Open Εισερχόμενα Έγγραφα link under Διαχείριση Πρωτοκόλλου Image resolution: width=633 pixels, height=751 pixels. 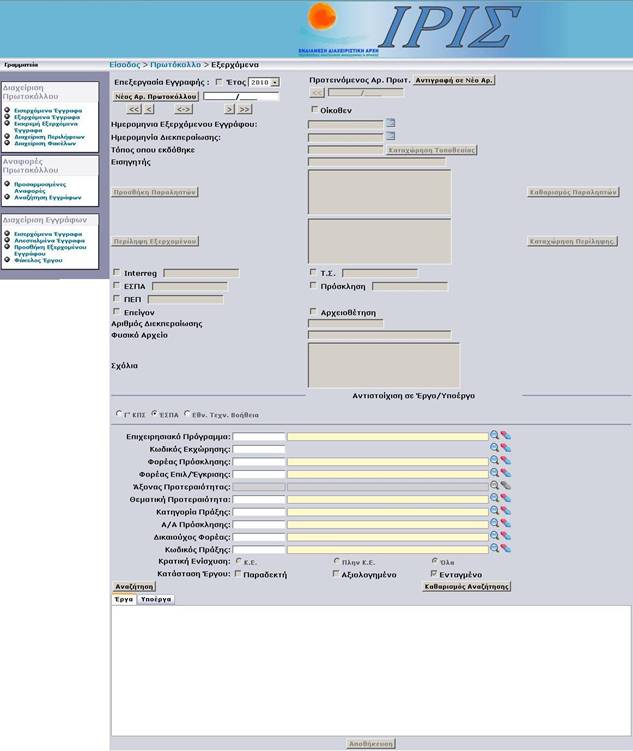47,110
